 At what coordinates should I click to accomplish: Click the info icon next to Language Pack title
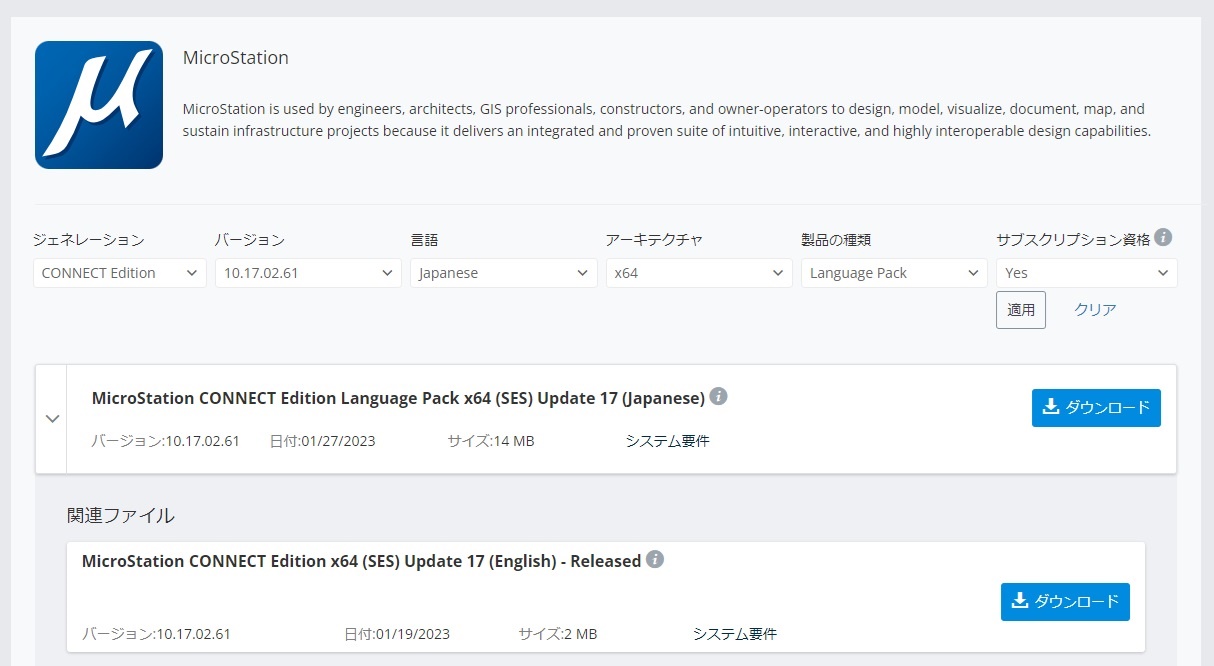tap(721, 396)
